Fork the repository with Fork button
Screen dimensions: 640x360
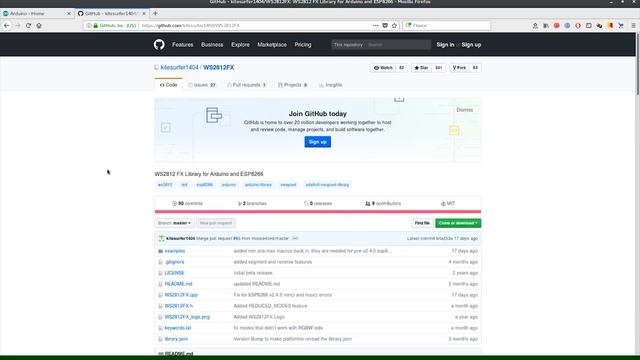[459, 68]
